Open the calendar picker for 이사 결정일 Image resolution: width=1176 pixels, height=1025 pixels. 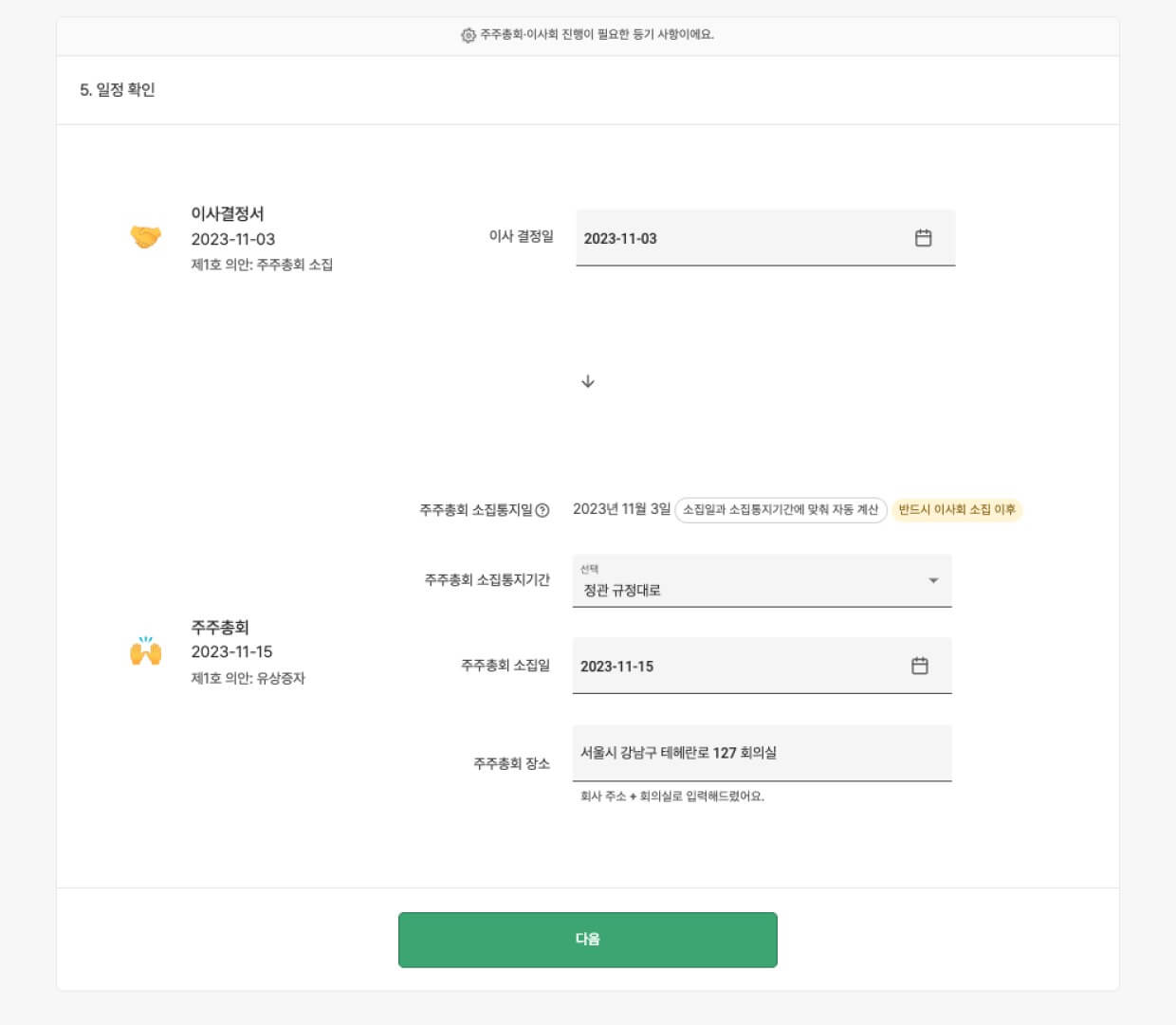[x=921, y=238]
